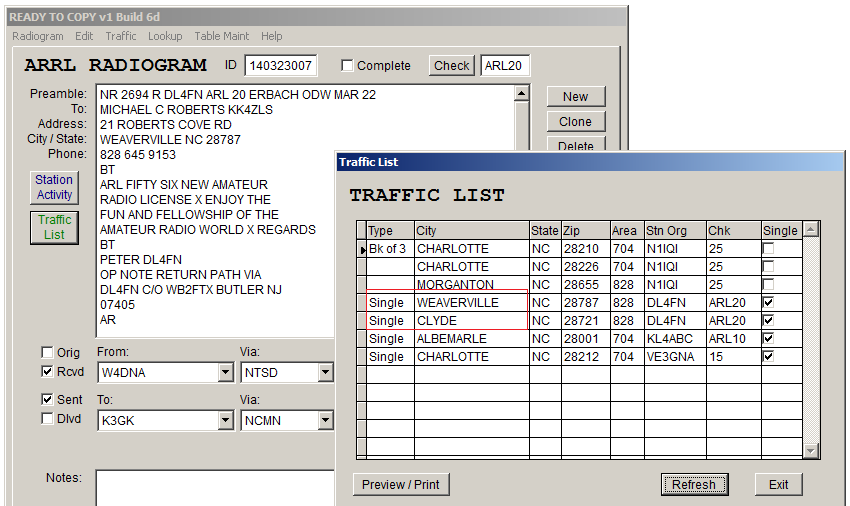Screen dimensions: 850x506
Task: Click the phone line 828 645 9153
Action: 138,155
